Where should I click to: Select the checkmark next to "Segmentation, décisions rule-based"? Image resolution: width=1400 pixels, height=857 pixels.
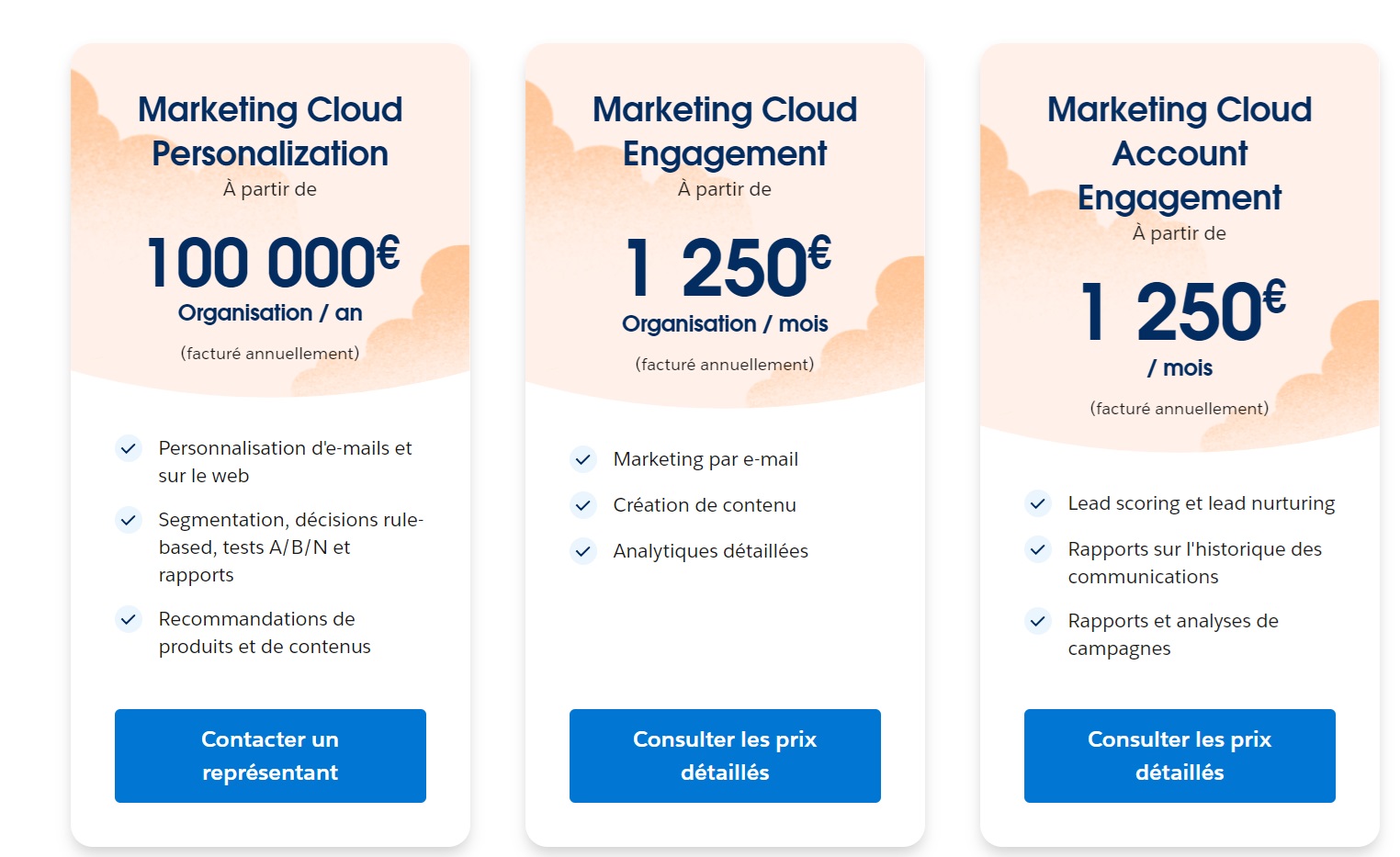pyautogui.click(x=129, y=520)
